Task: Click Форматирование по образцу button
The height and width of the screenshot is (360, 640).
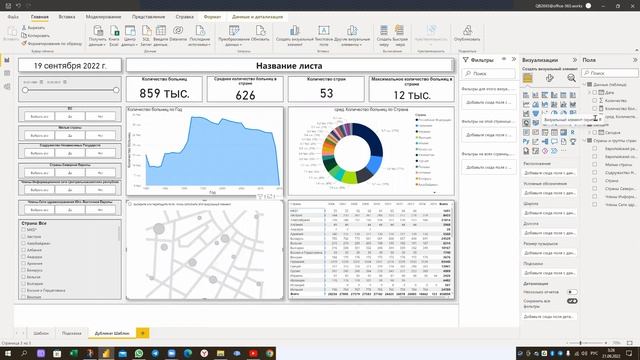Action: coord(52,43)
